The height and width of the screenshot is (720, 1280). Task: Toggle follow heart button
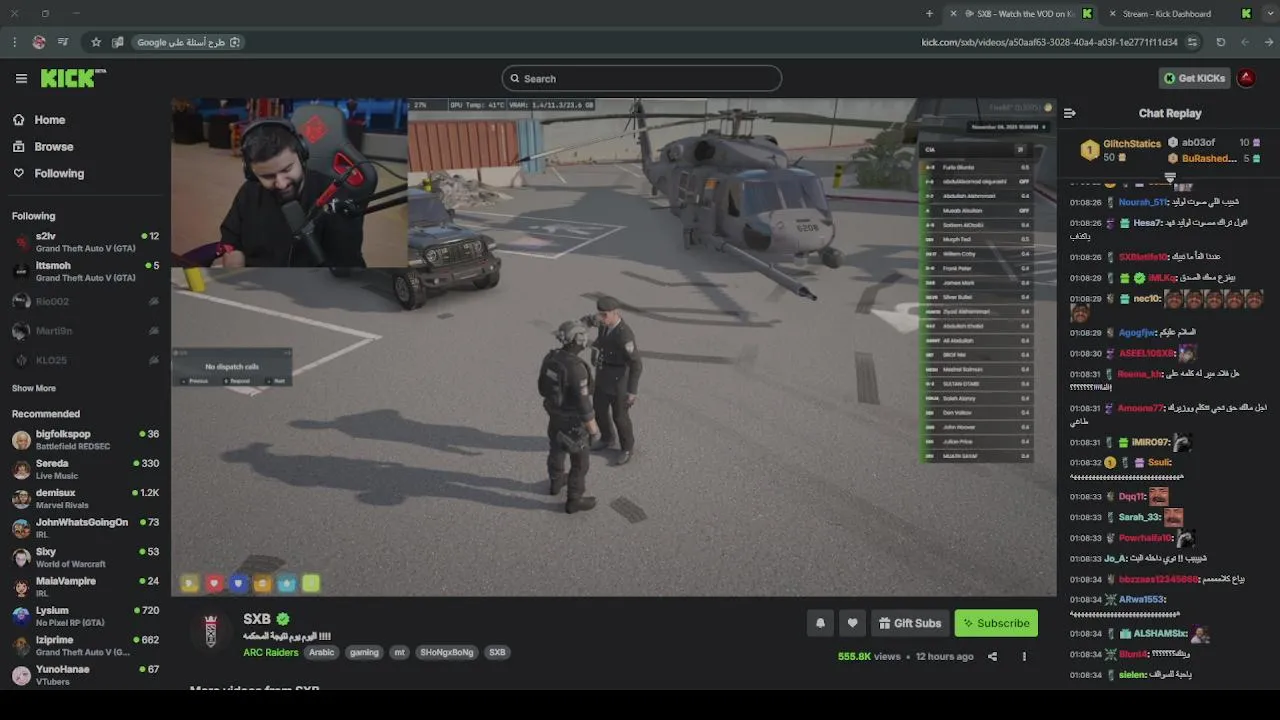(852, 623)
